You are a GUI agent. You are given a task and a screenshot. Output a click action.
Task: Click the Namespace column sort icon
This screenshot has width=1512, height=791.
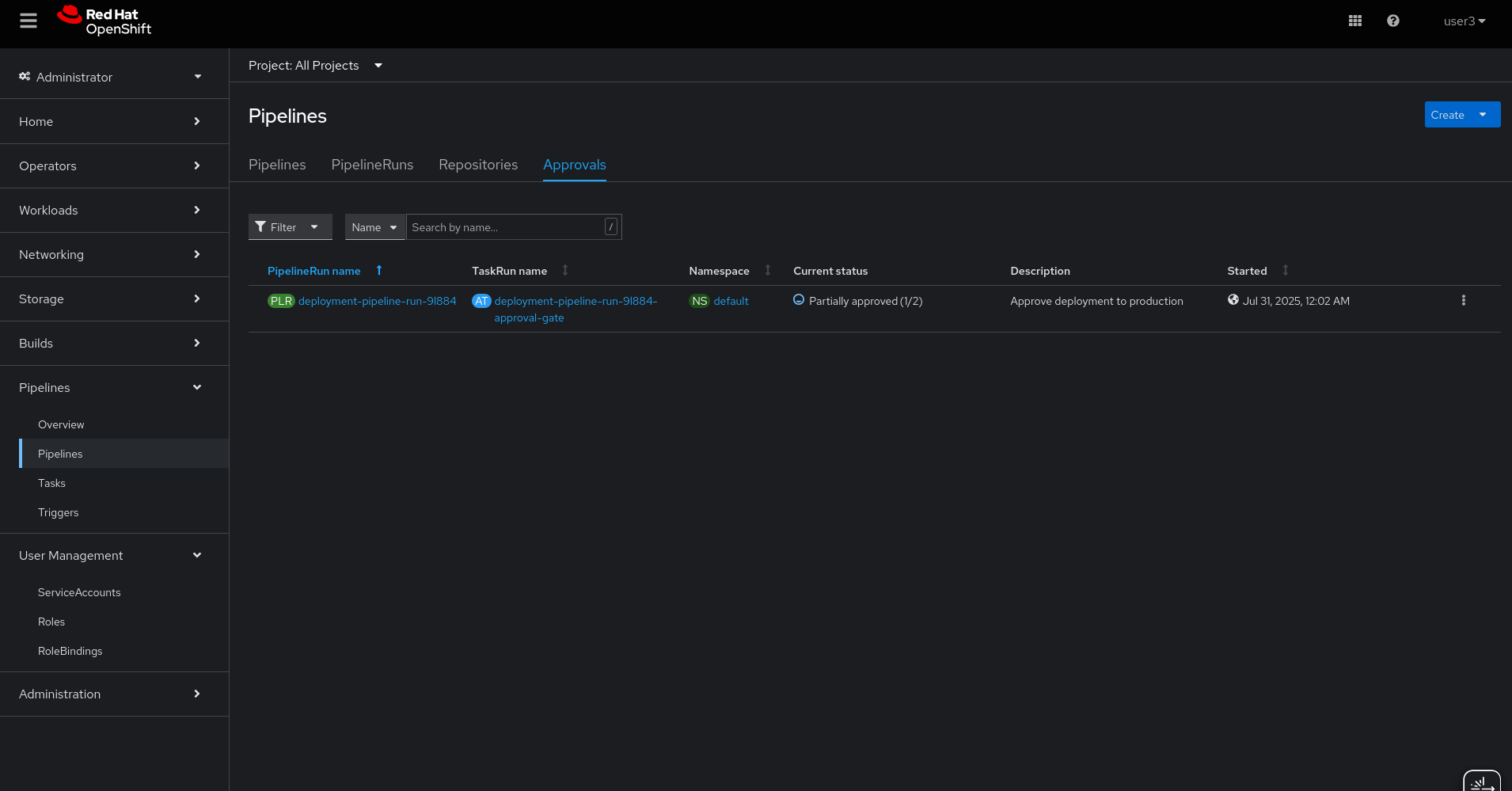click(767, 271)
